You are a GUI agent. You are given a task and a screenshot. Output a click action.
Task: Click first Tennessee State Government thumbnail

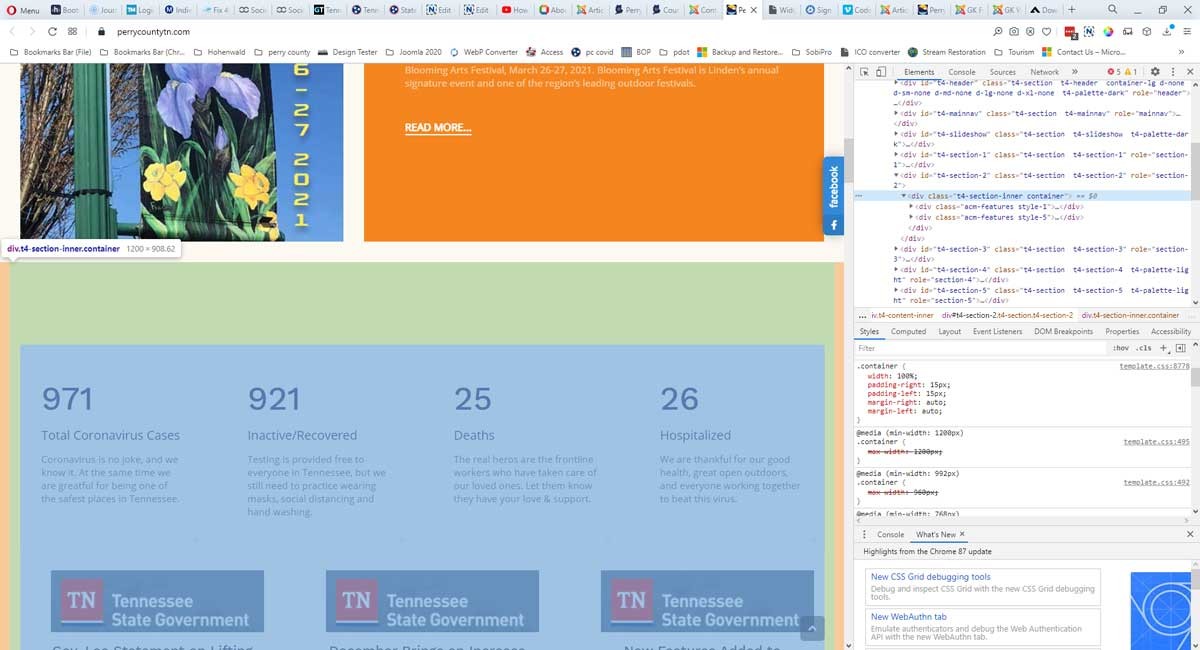[157, 601]
